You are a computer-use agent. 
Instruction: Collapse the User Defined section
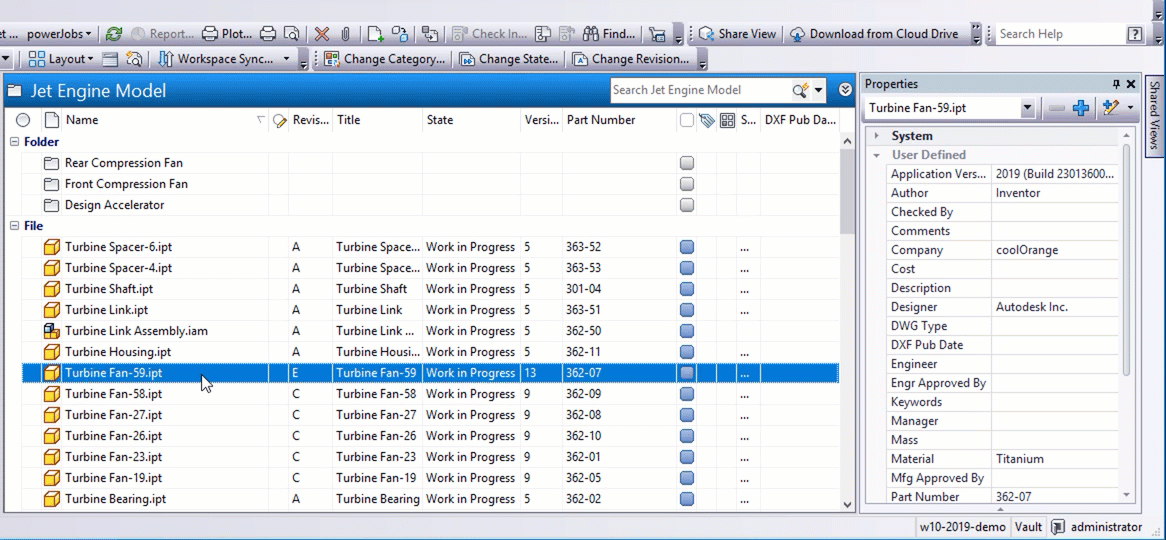click(877, 155)
